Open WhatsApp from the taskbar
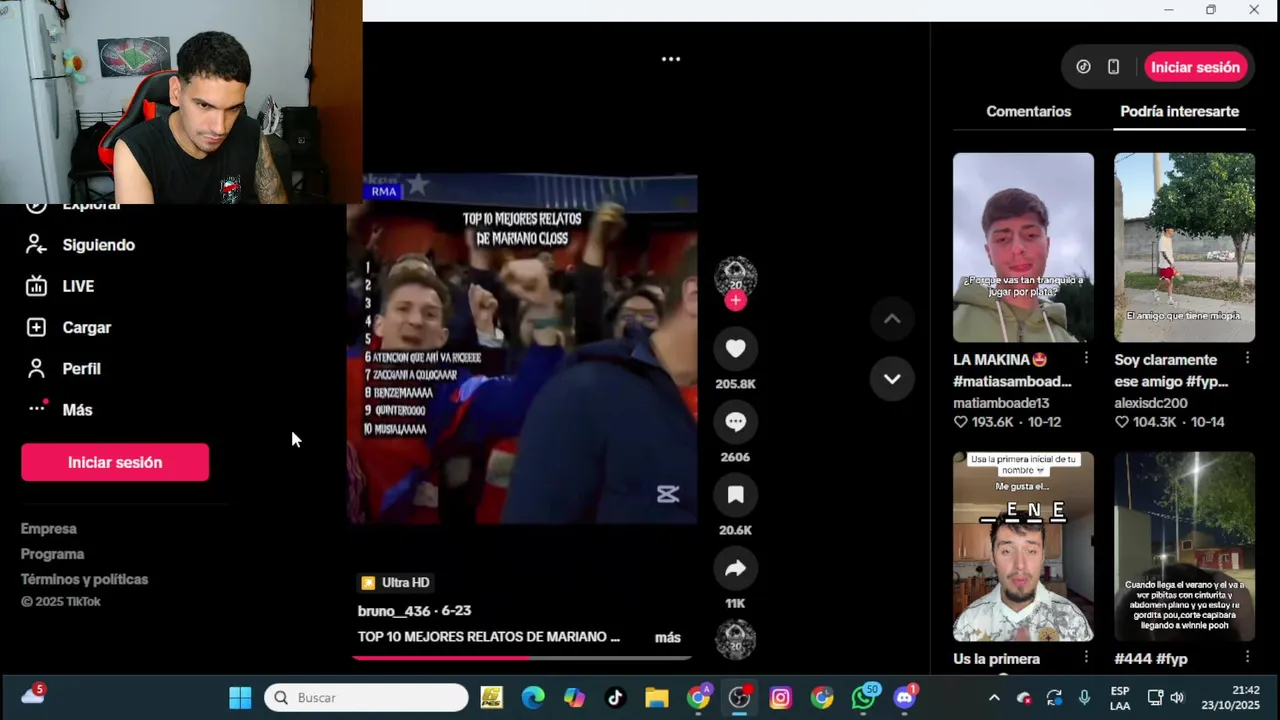Image resolution: width=1280 pixels, height=720 pixels. [863, 697]
